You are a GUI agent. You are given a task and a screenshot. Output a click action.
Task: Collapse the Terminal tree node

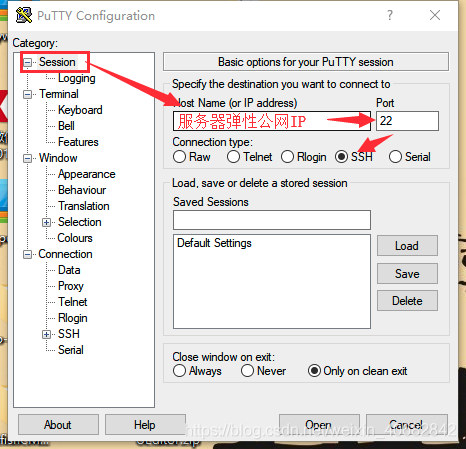28,94
